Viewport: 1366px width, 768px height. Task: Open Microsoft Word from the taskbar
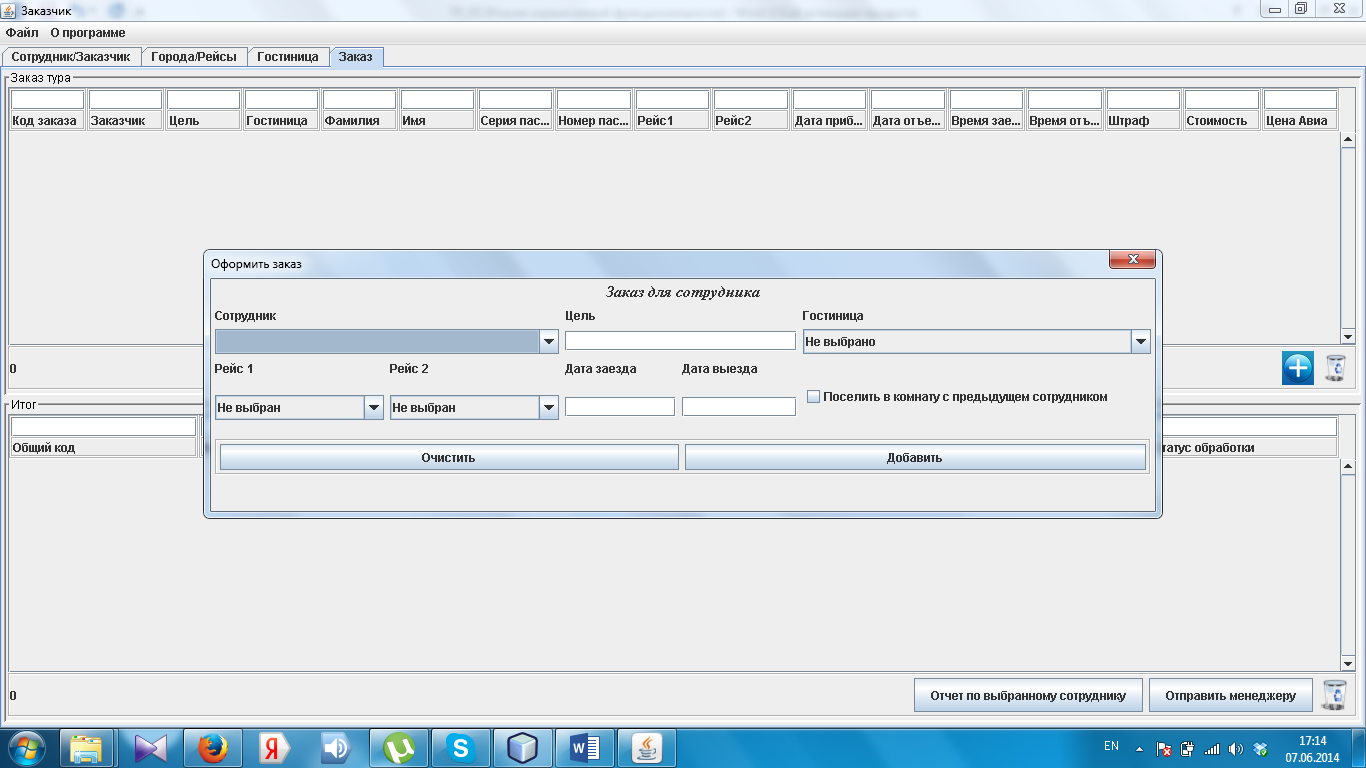tap(584, 747)
